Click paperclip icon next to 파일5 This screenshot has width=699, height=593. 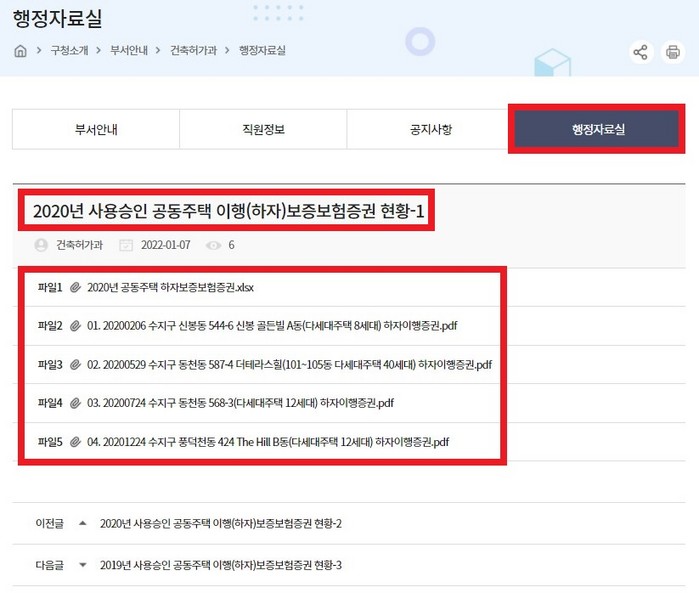point(75,441)
